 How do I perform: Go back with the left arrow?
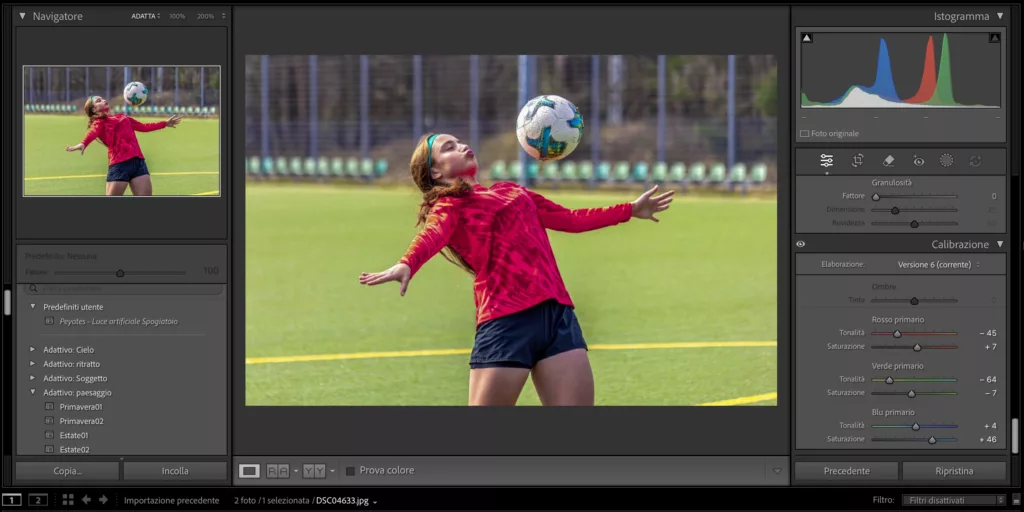click(86, 500)
